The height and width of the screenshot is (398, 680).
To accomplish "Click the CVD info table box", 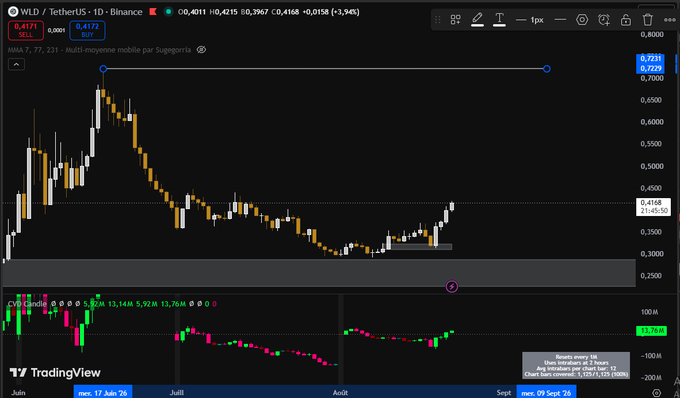I will coord(576,365).
